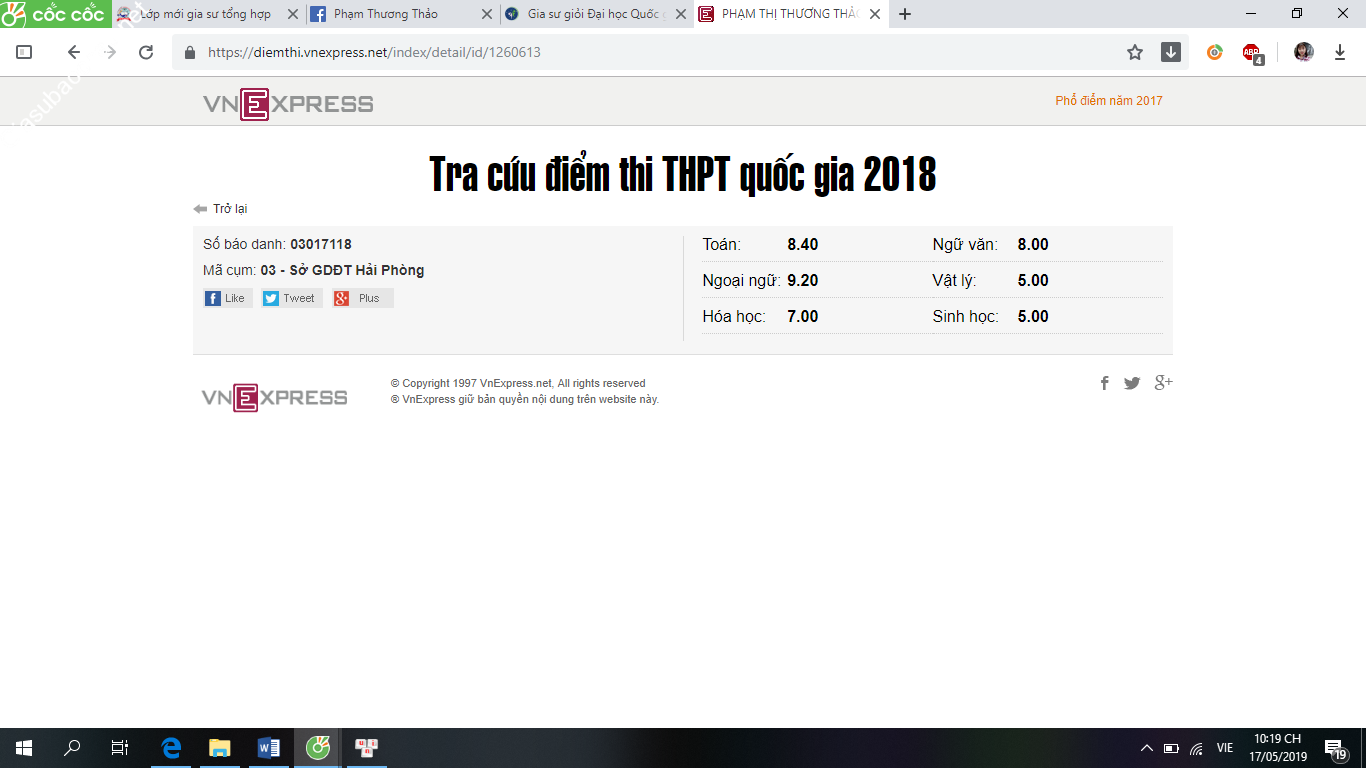
Task: Click the Google Plus icon in footer
Action: (1162, 383)
